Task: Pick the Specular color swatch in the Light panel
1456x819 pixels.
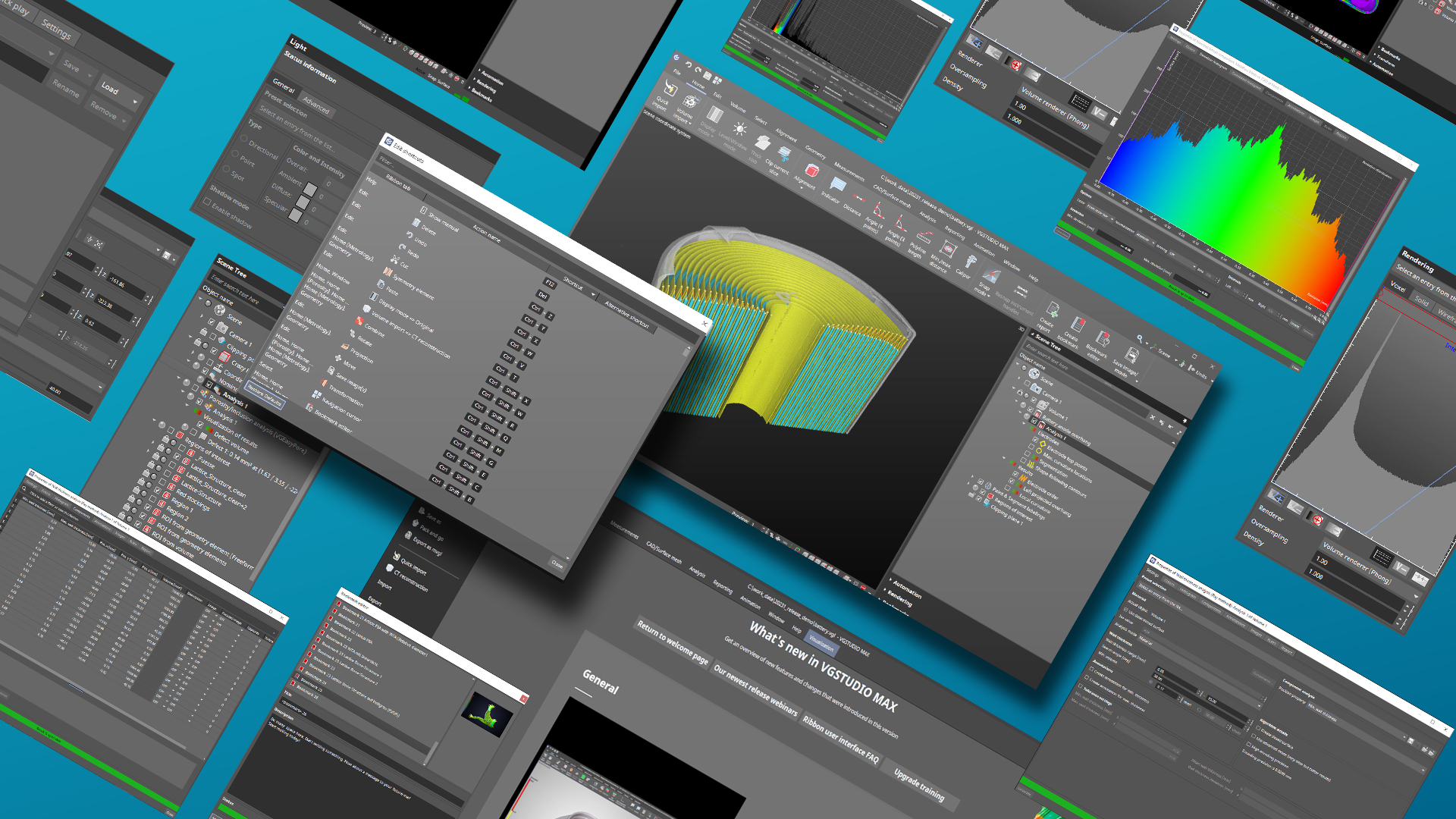Action: click(x=294, y=215)
